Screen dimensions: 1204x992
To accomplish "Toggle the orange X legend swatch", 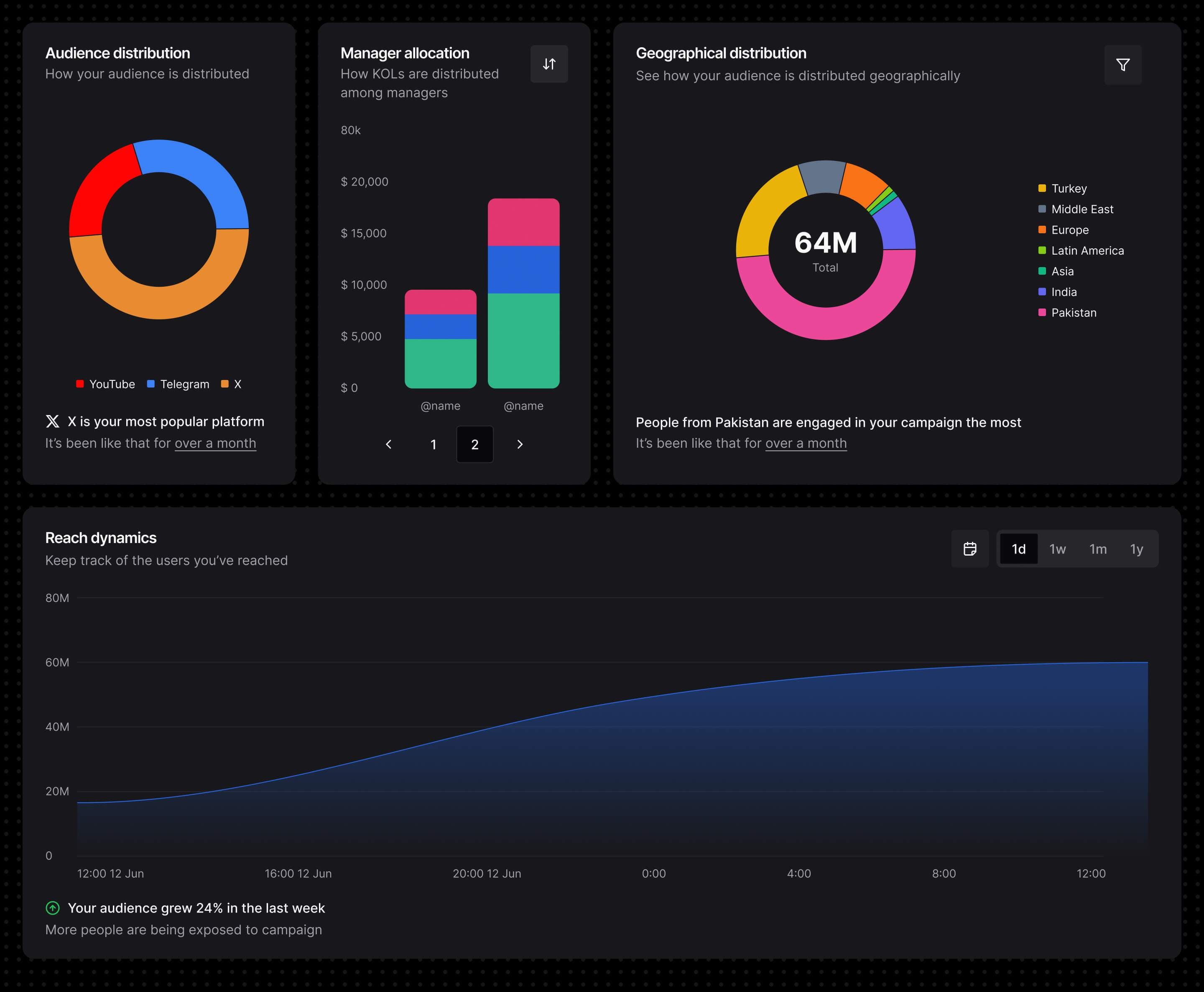I will (224, 384).
